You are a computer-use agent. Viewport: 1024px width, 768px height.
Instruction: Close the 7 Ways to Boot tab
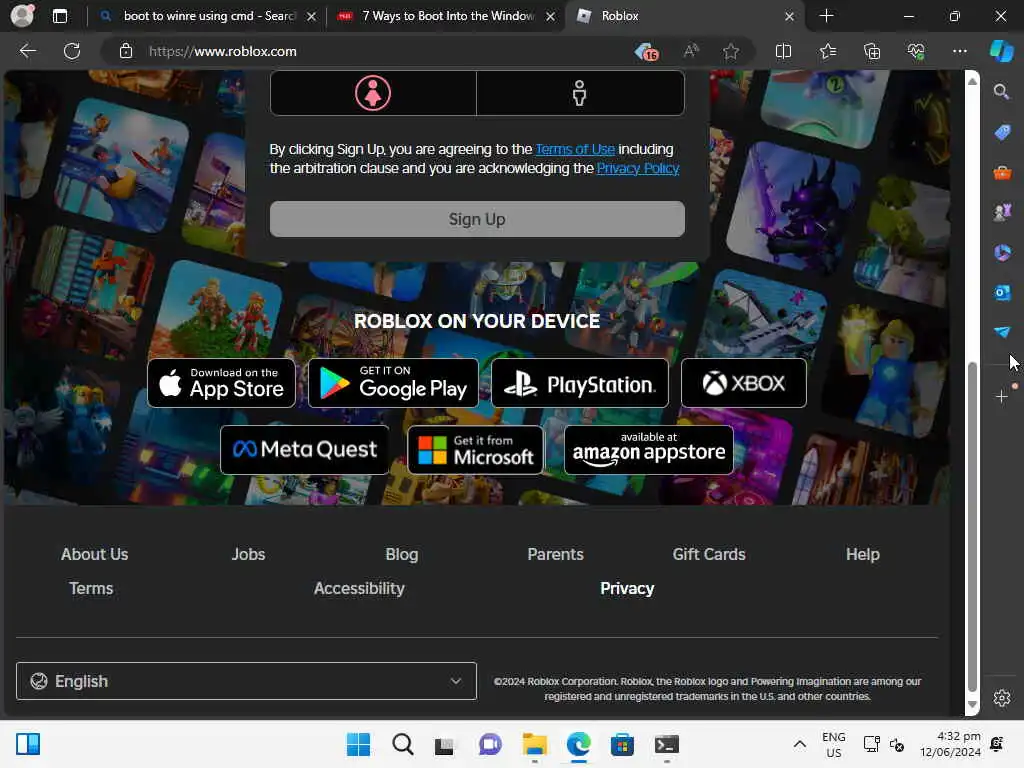point(551,16)
